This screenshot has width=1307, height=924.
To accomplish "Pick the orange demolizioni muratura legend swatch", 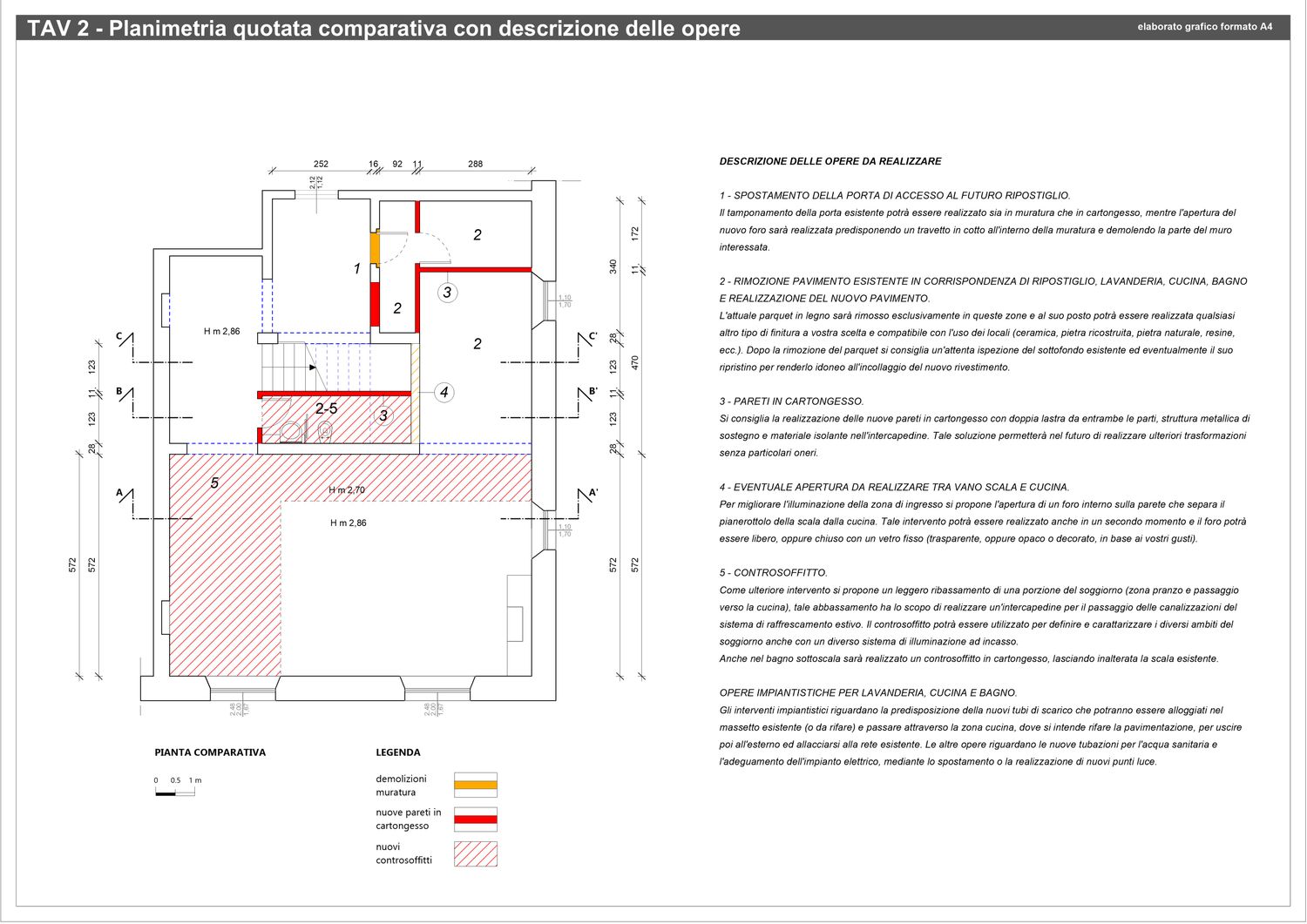I will coord(476,786).
